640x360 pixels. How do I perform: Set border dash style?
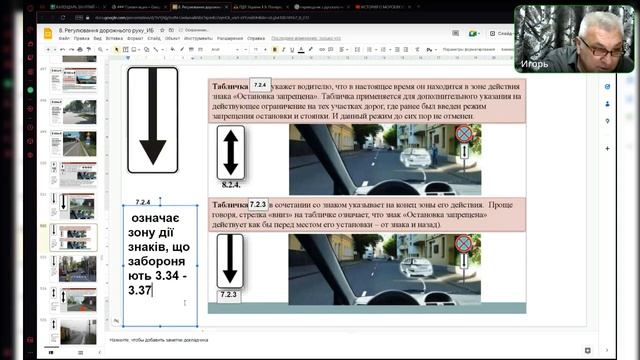200,49
